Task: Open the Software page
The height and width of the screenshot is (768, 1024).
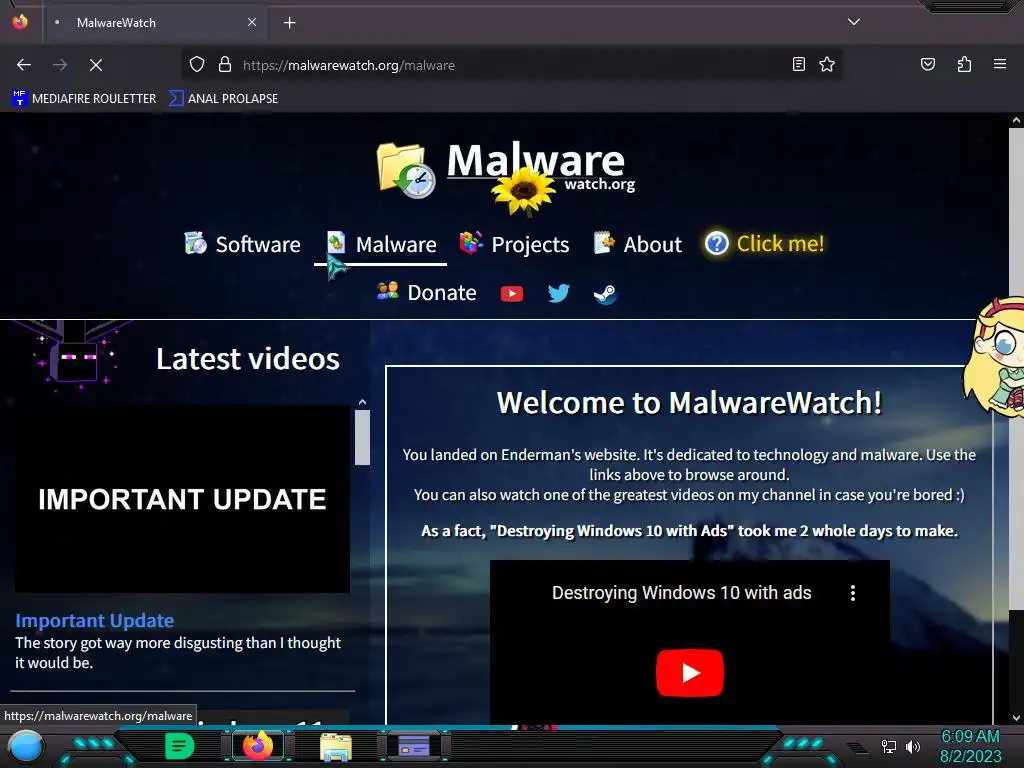Action: [x=242, y=244]
